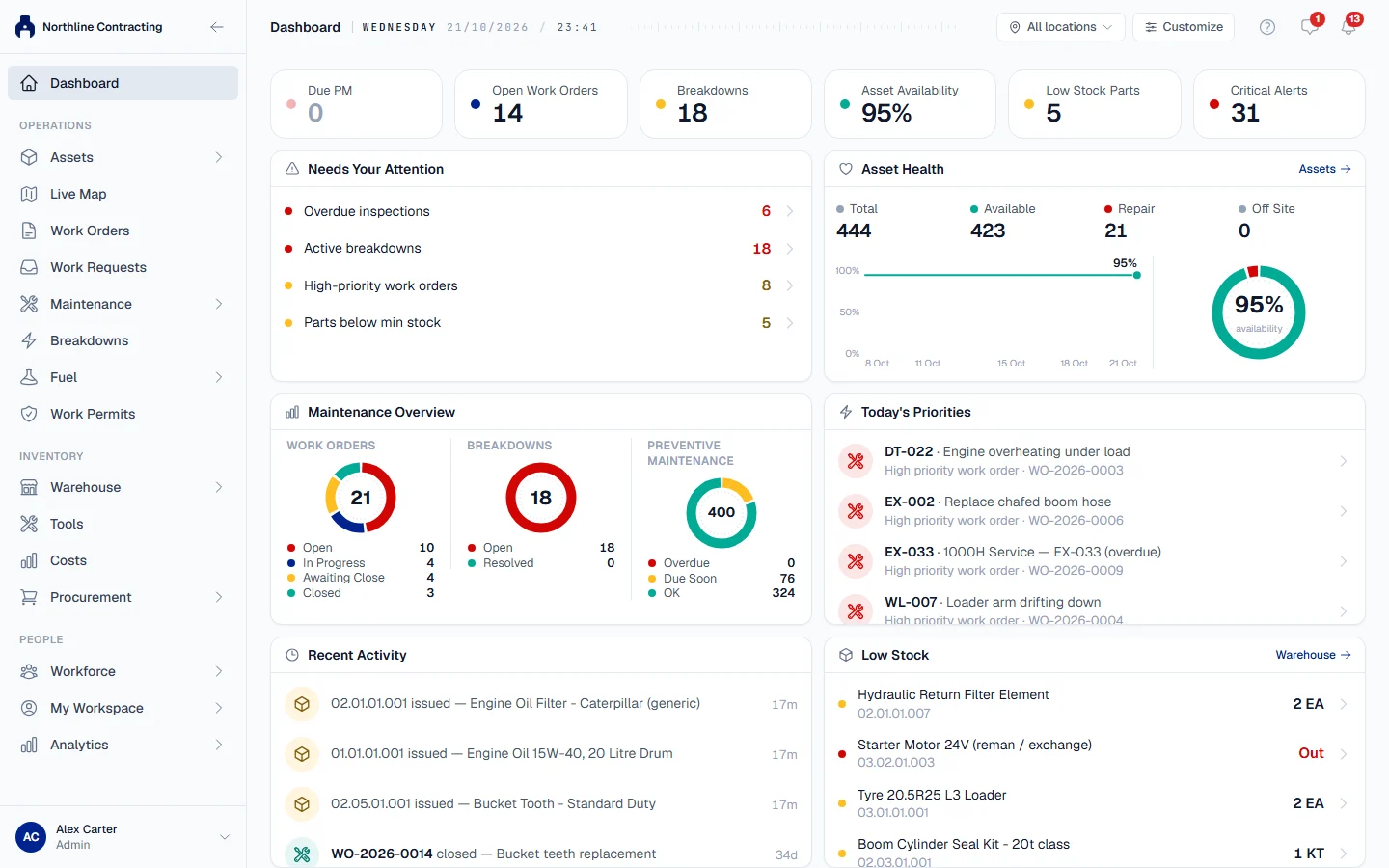Open the Overdue inspections row
Image resolution: width=1389 pixels, height=868 pixels.
(541, 211)
